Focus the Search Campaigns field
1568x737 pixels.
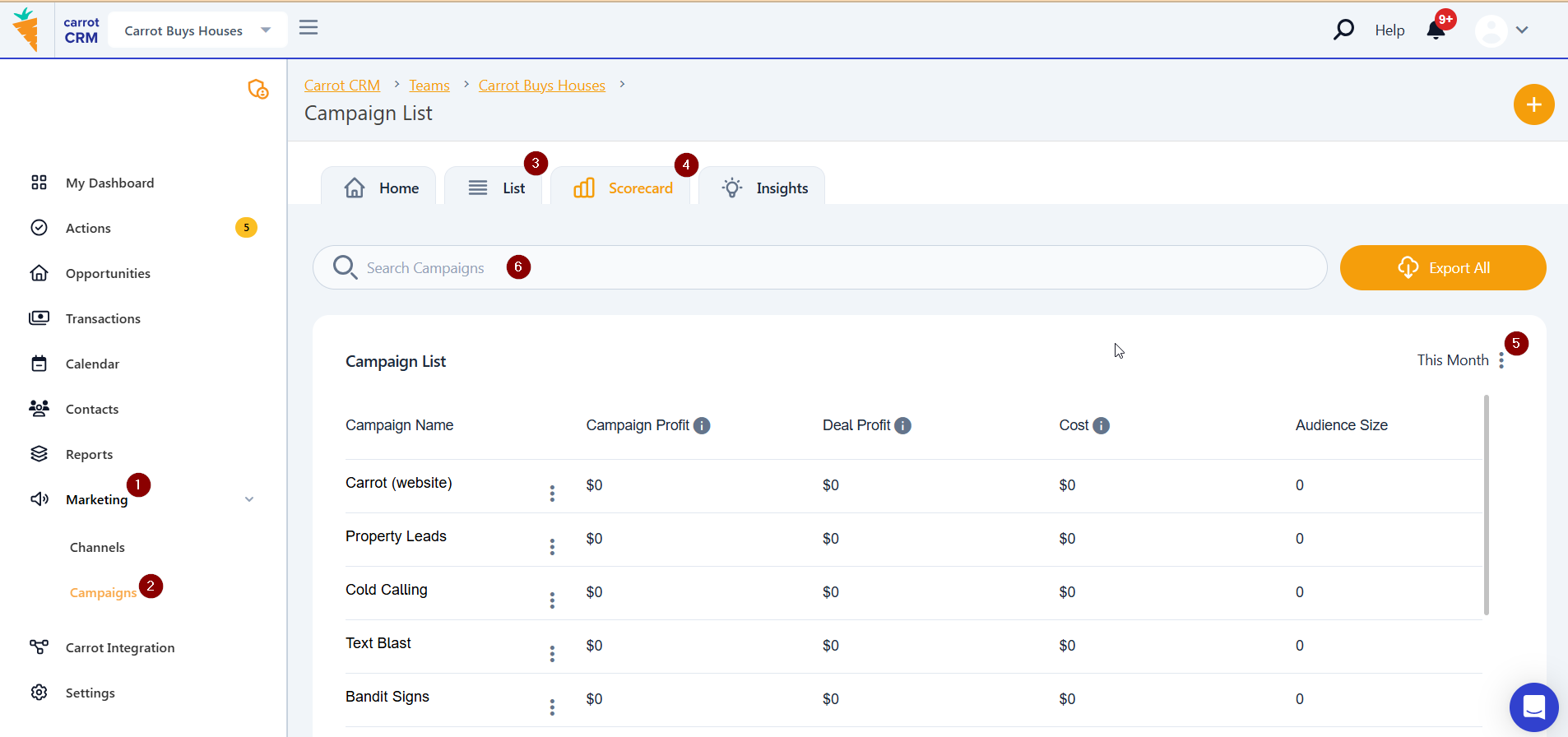(823, 268)
